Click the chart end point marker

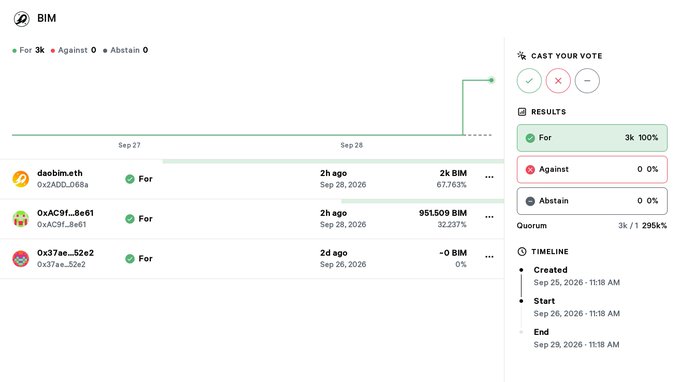point(491,80)
